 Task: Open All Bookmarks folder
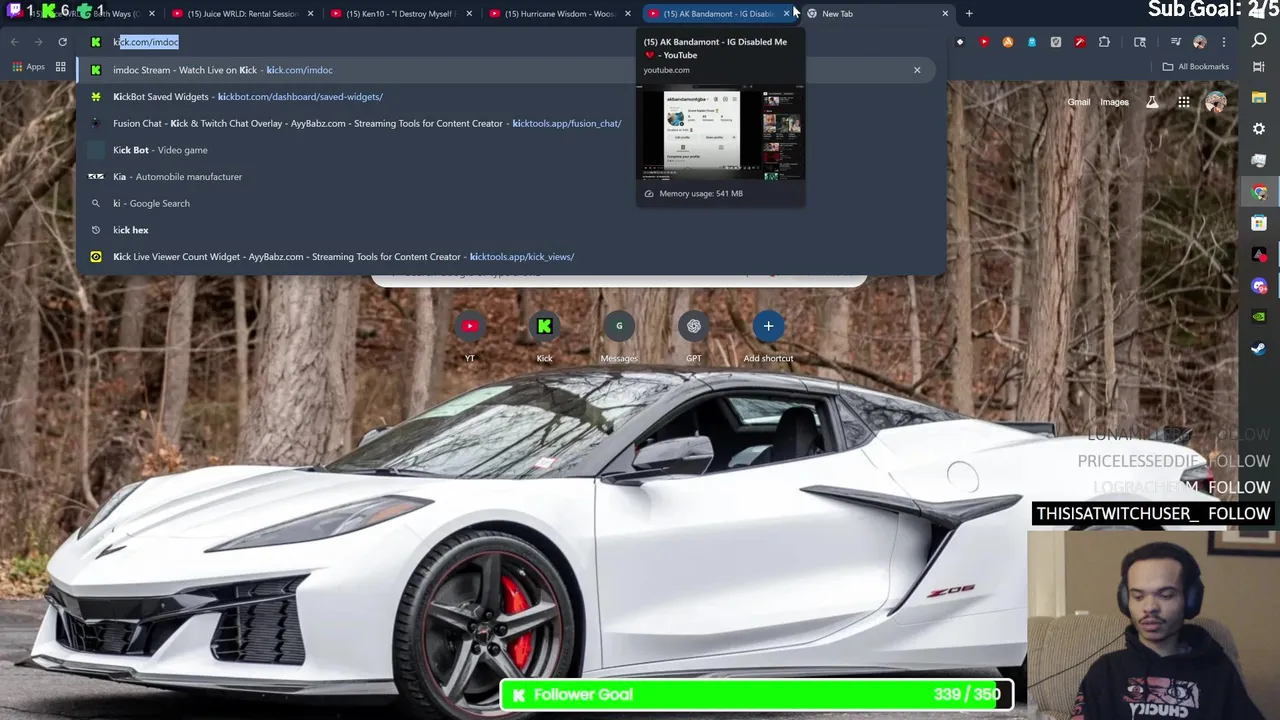click(x=1195, y=67)
